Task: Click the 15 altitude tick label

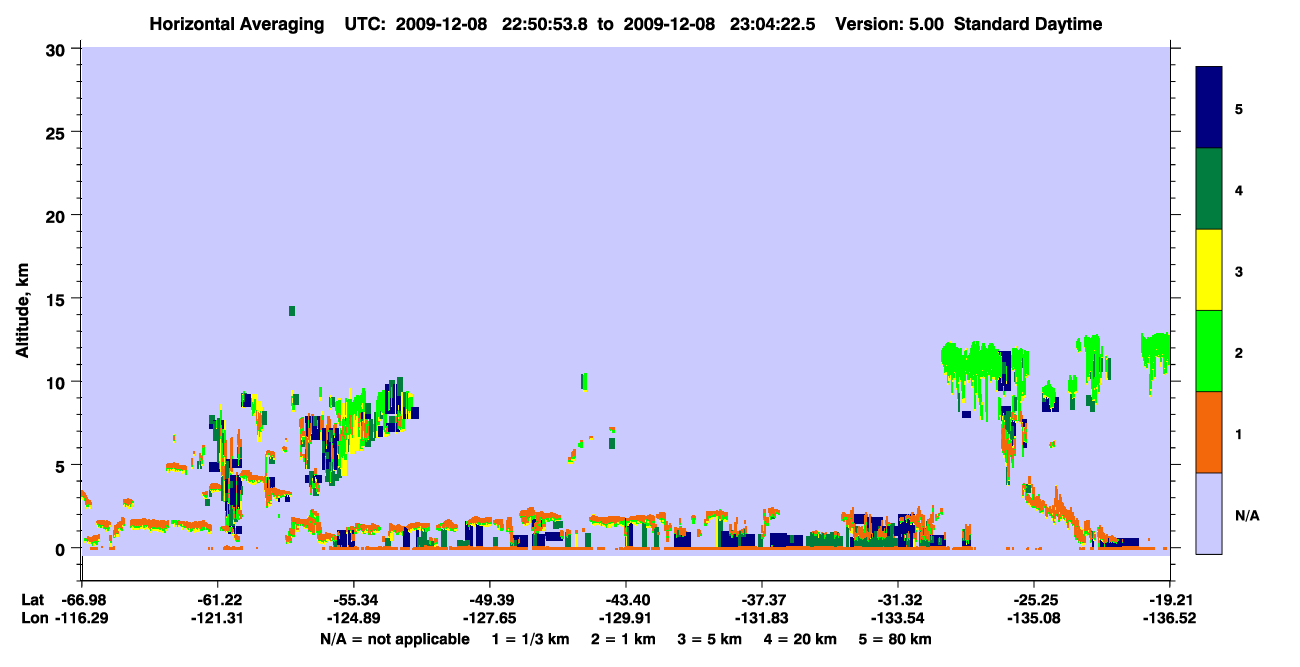Action: click(x=58, y=299)
